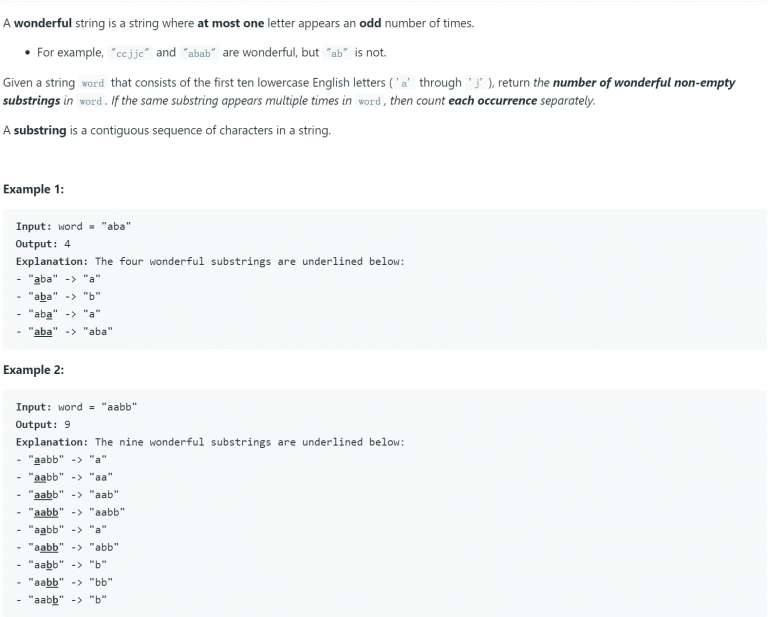This screenshot has height=617, width=768.
Task: Click the 'j' inline code character
Action: [x=476, y=83]
